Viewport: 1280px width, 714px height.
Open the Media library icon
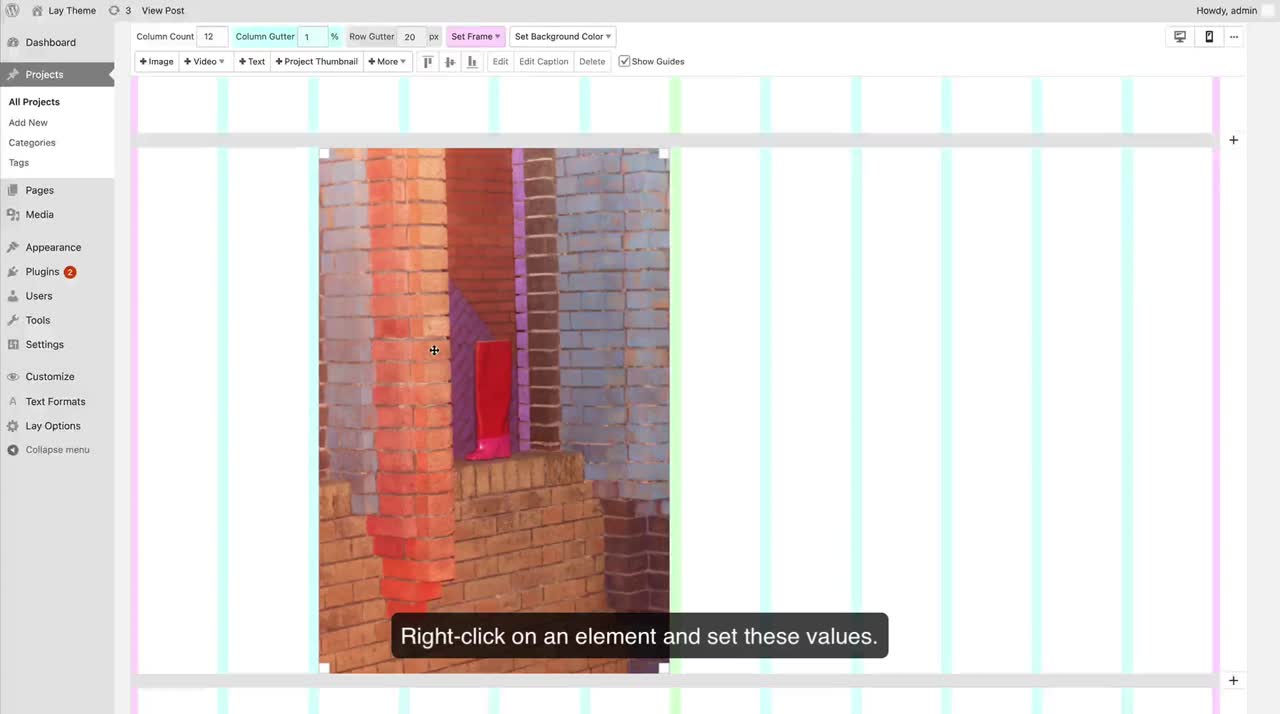tap(13, 214)
